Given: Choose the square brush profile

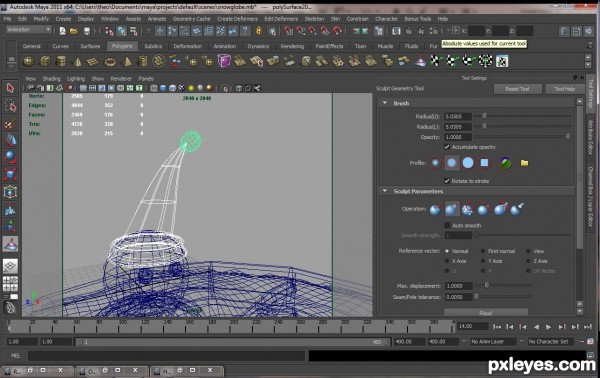Looking at the screenshot, I should tap(484, 163).
